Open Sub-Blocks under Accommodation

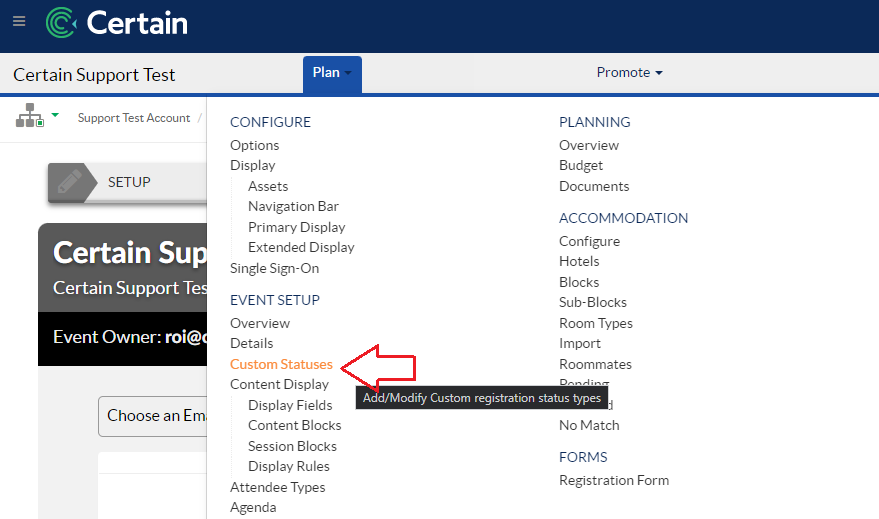point(593,302)
